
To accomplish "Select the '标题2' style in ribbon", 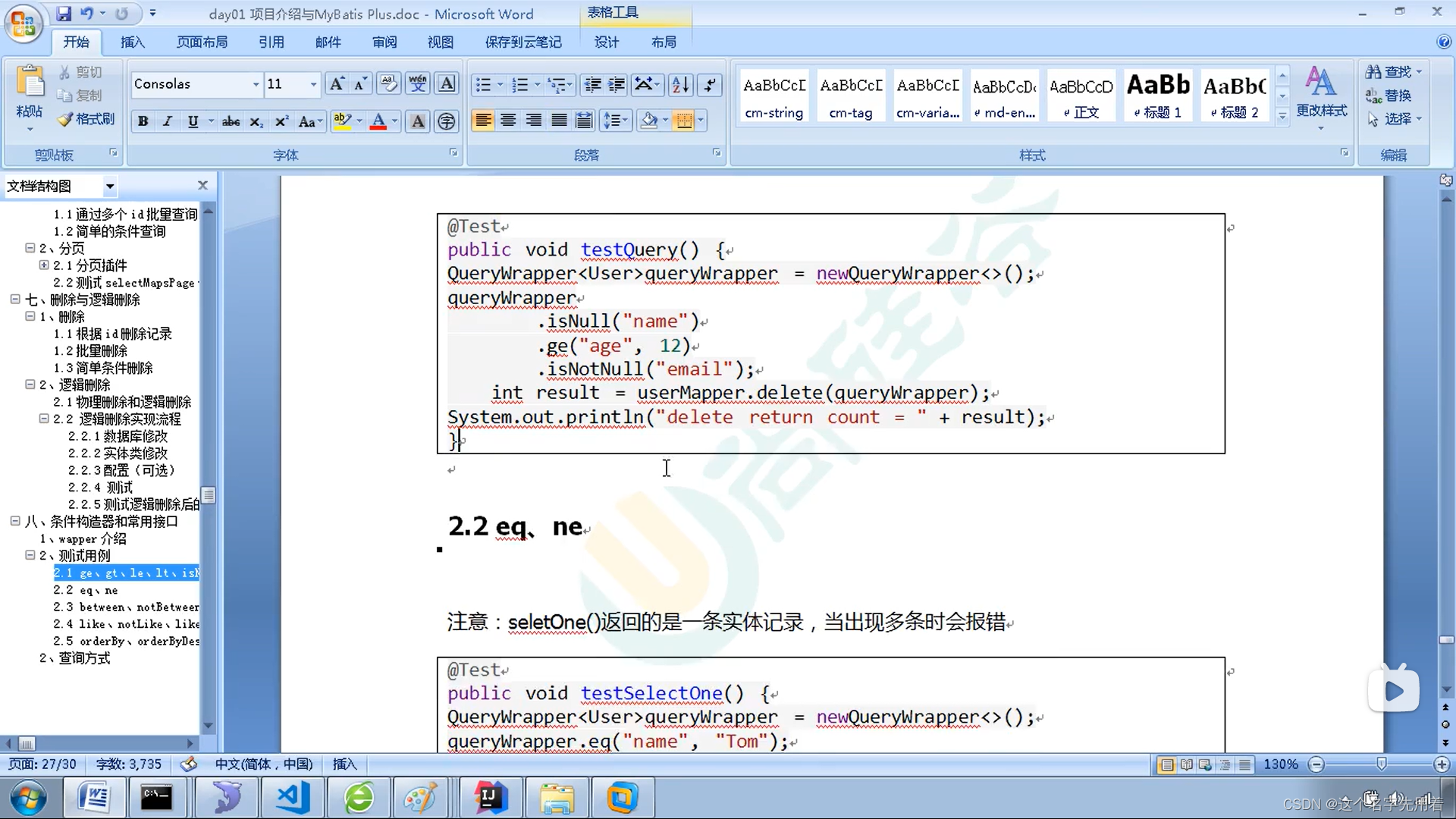I will point(1236,96).
